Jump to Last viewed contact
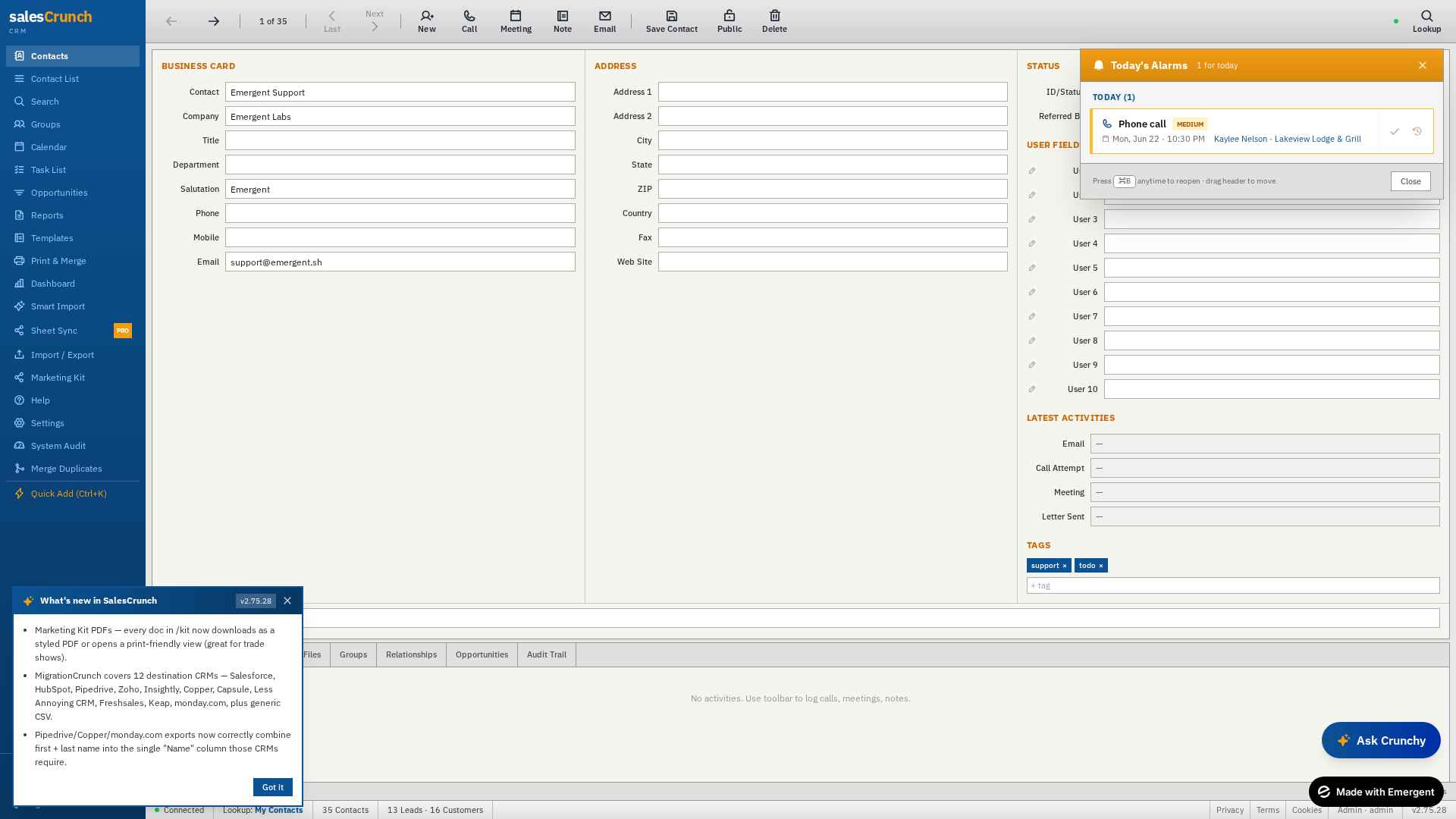The width and height of the screenshot is (1456, 819). (332, 21)
